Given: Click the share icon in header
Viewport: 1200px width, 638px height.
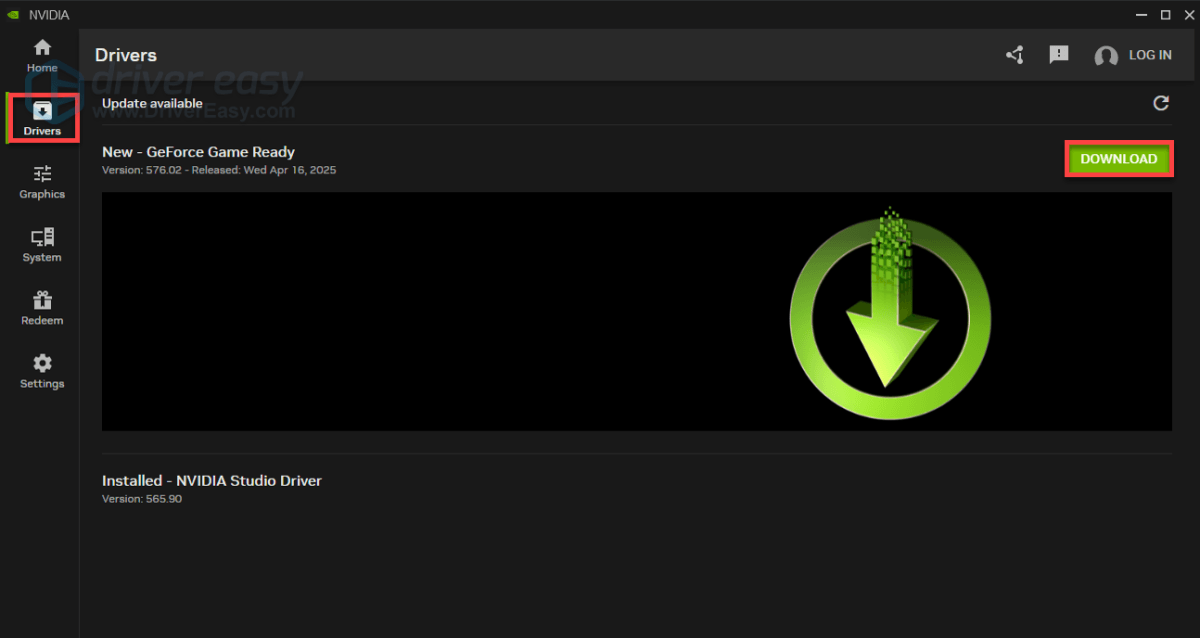Looking at the screenshot, I should [x=1014, y=55].
